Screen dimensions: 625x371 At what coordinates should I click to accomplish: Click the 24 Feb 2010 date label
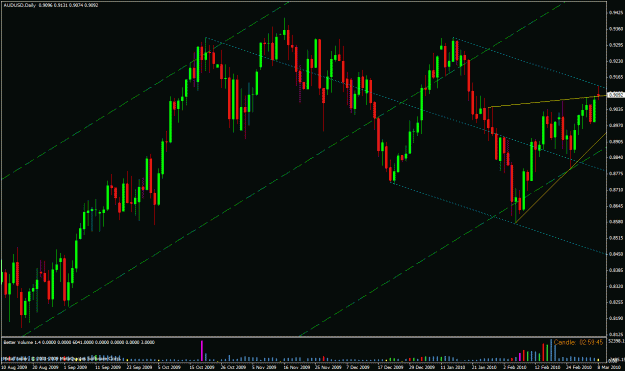pos(578,367)
